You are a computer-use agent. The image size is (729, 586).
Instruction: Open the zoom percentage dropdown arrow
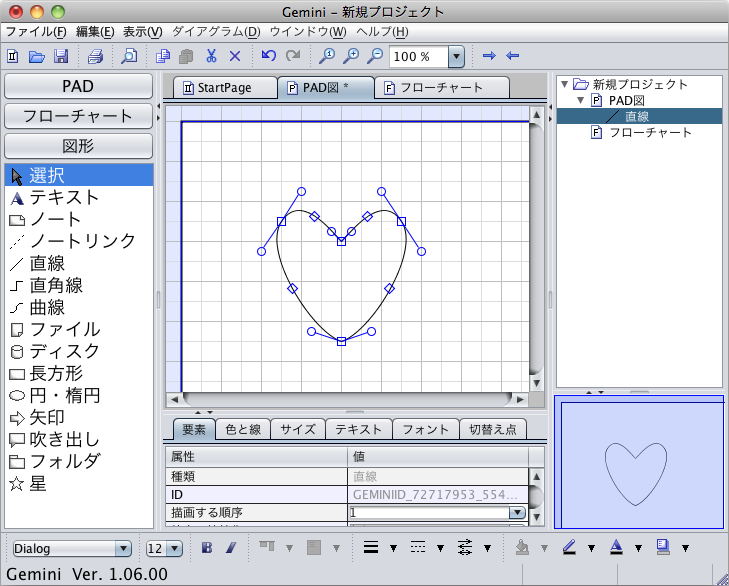(x=457, y=57)
